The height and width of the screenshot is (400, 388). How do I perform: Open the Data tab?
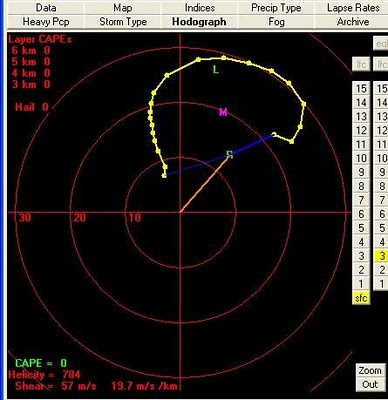(46, 8)
